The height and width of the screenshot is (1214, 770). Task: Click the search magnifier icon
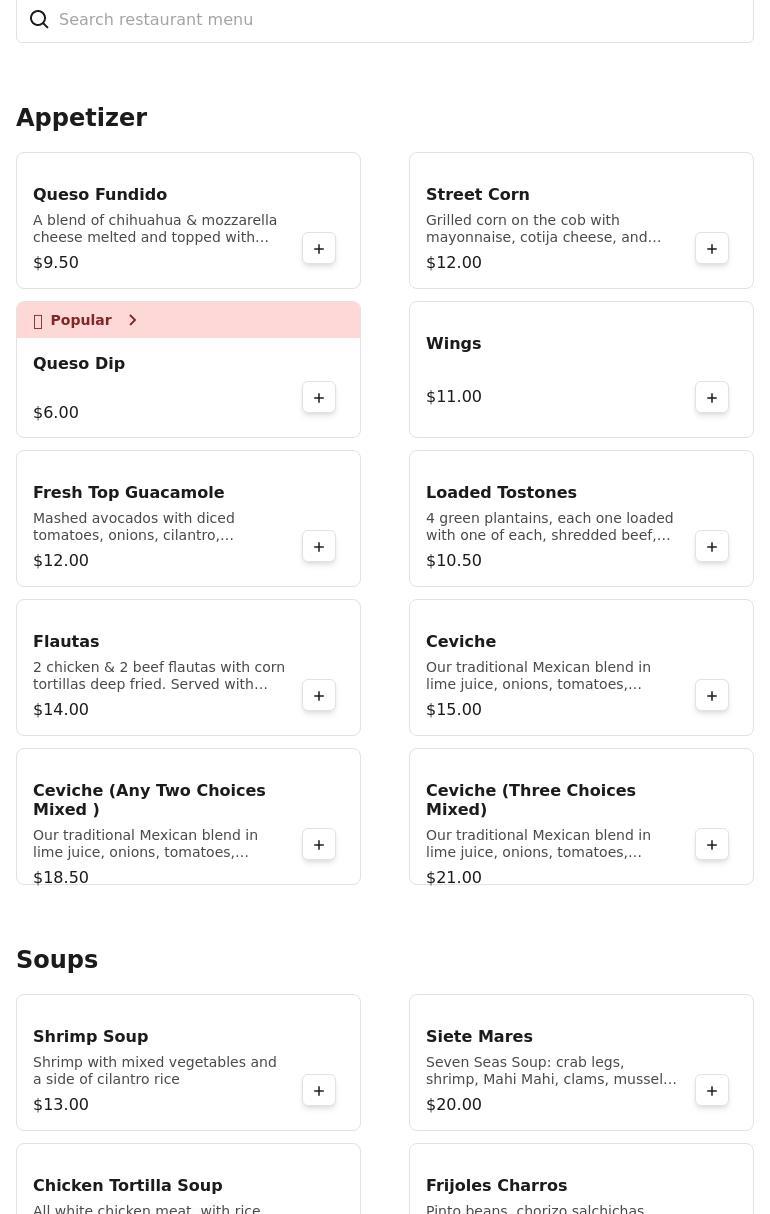click(39, 20)
